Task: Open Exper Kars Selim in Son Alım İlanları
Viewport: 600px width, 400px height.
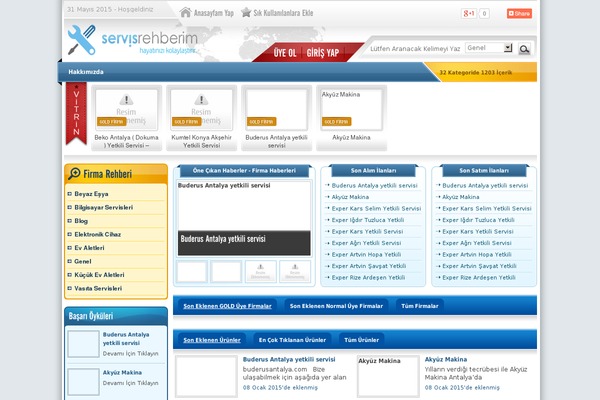Action: pyautogui.click(x=376, y=209)
